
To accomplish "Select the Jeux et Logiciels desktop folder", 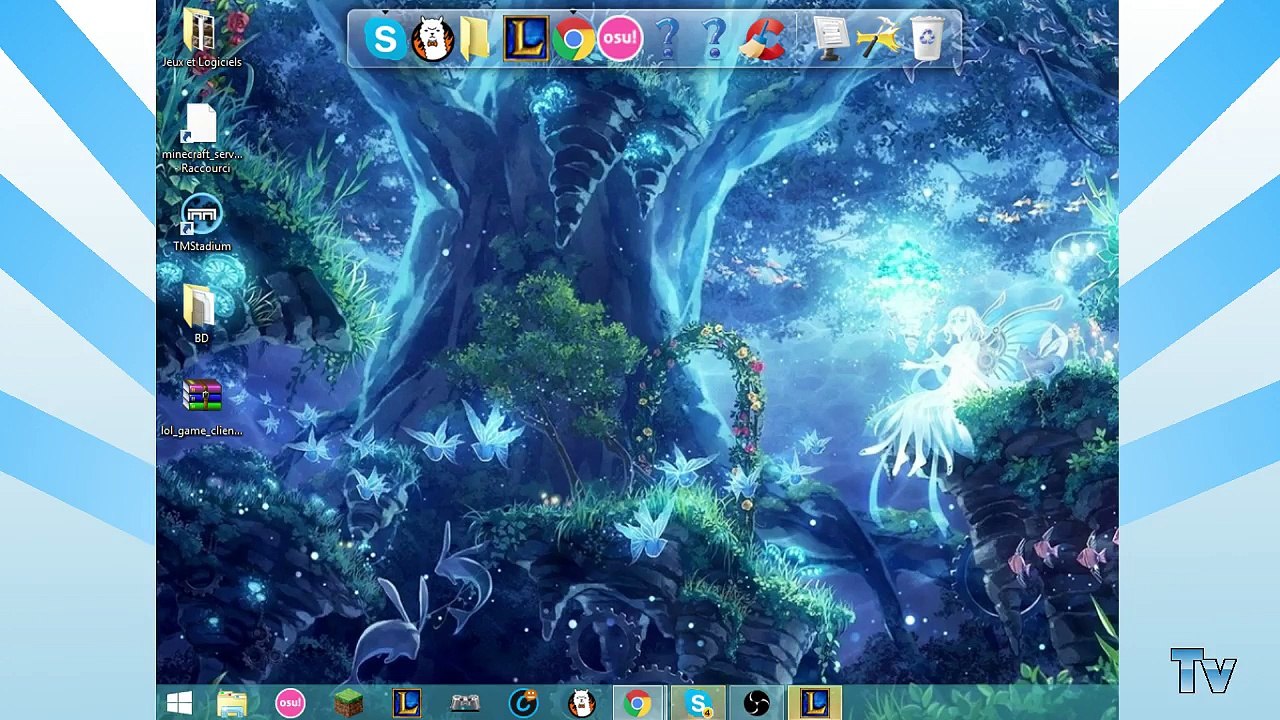I will tap(201, 40).
